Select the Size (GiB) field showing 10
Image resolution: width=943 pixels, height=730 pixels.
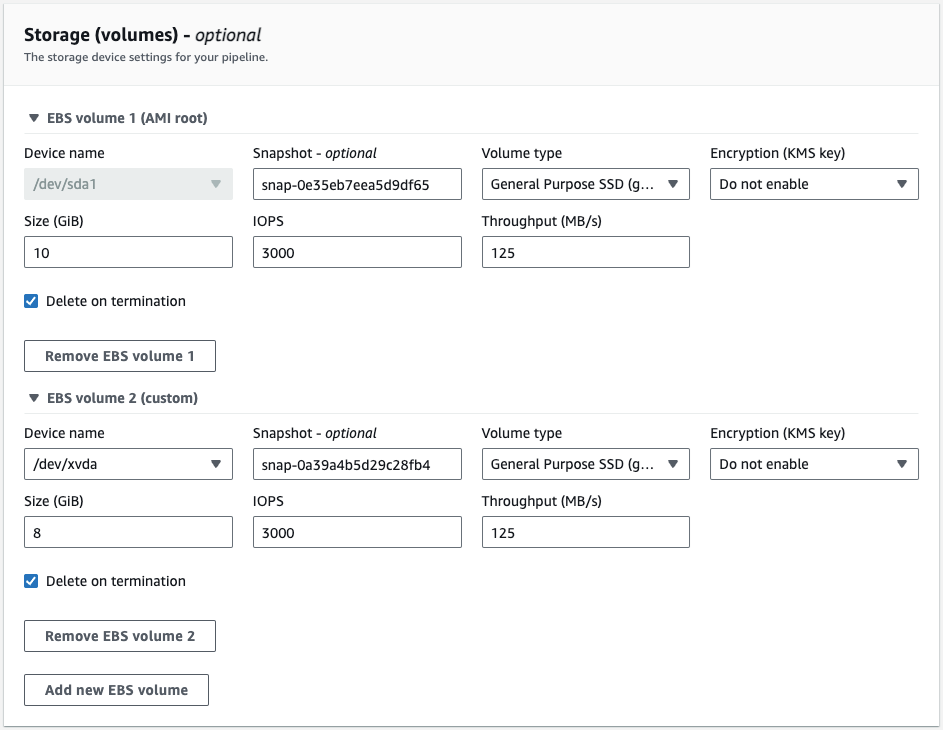tap(128, 252)
